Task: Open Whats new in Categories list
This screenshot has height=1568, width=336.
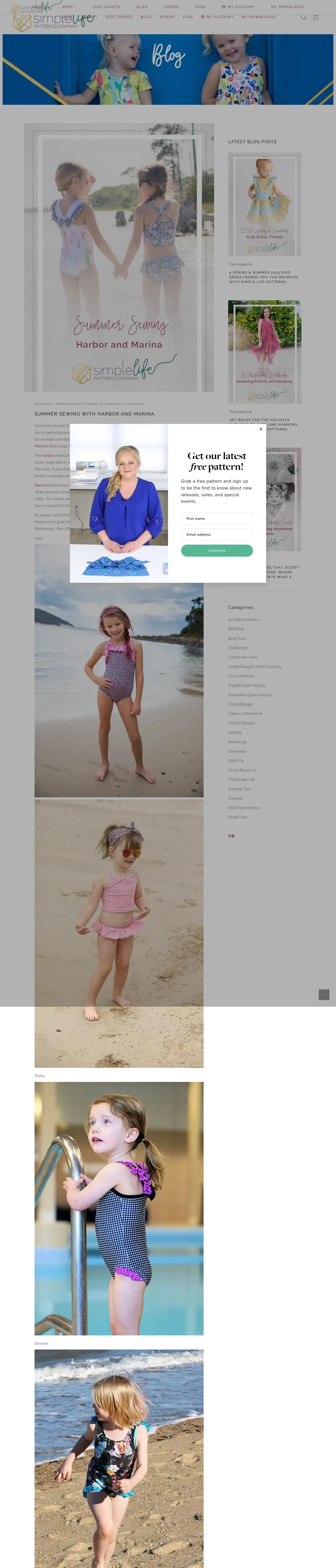Action: click(x=238, y=817)
